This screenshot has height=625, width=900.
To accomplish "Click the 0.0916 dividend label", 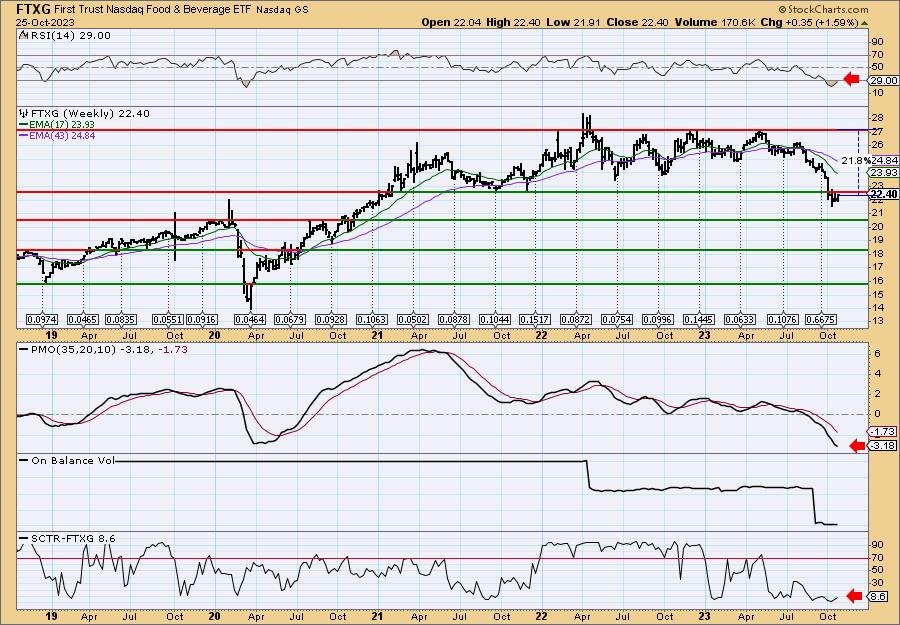I will pos(202,319).
